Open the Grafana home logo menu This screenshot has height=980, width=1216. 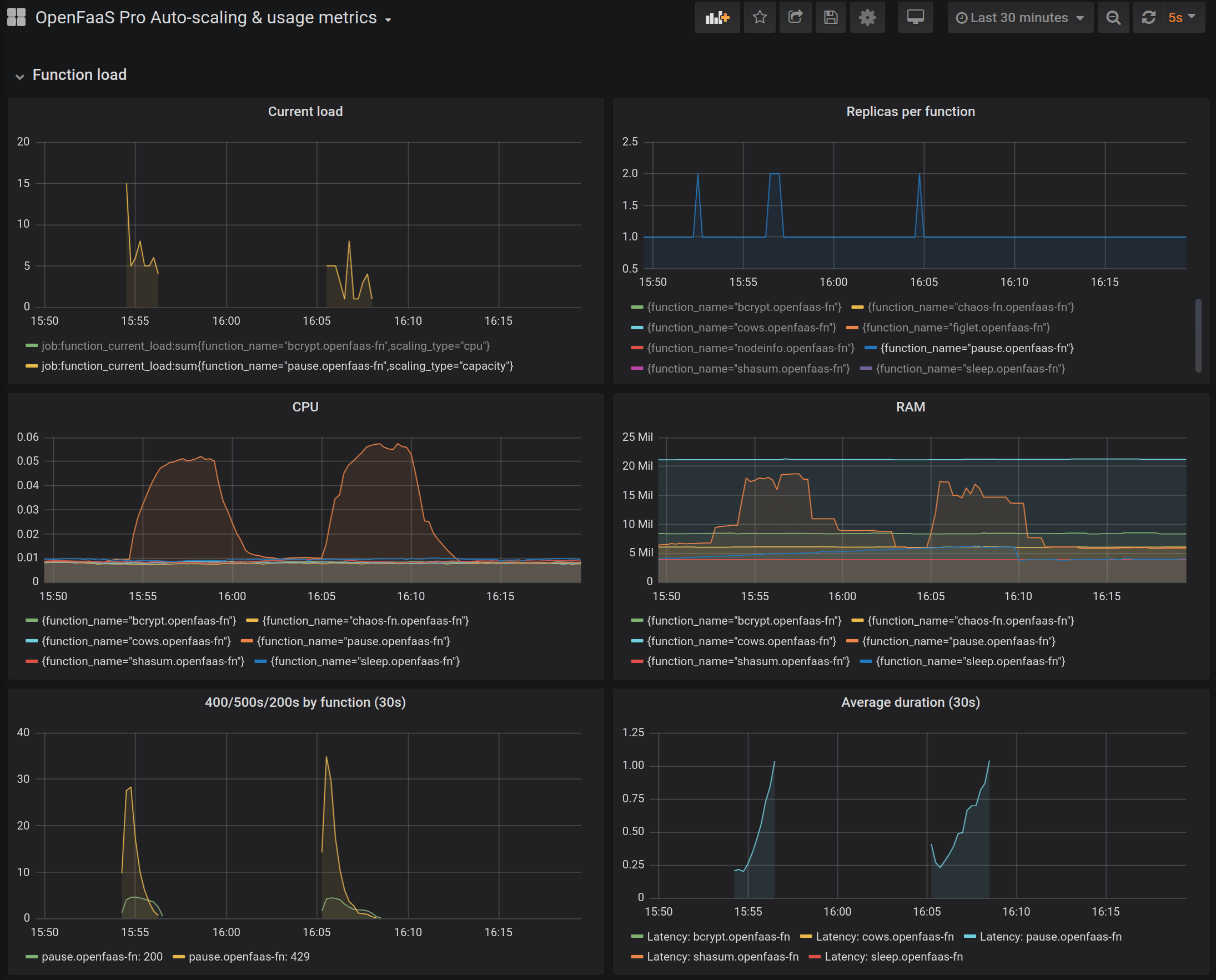click(x=16, y=18)
